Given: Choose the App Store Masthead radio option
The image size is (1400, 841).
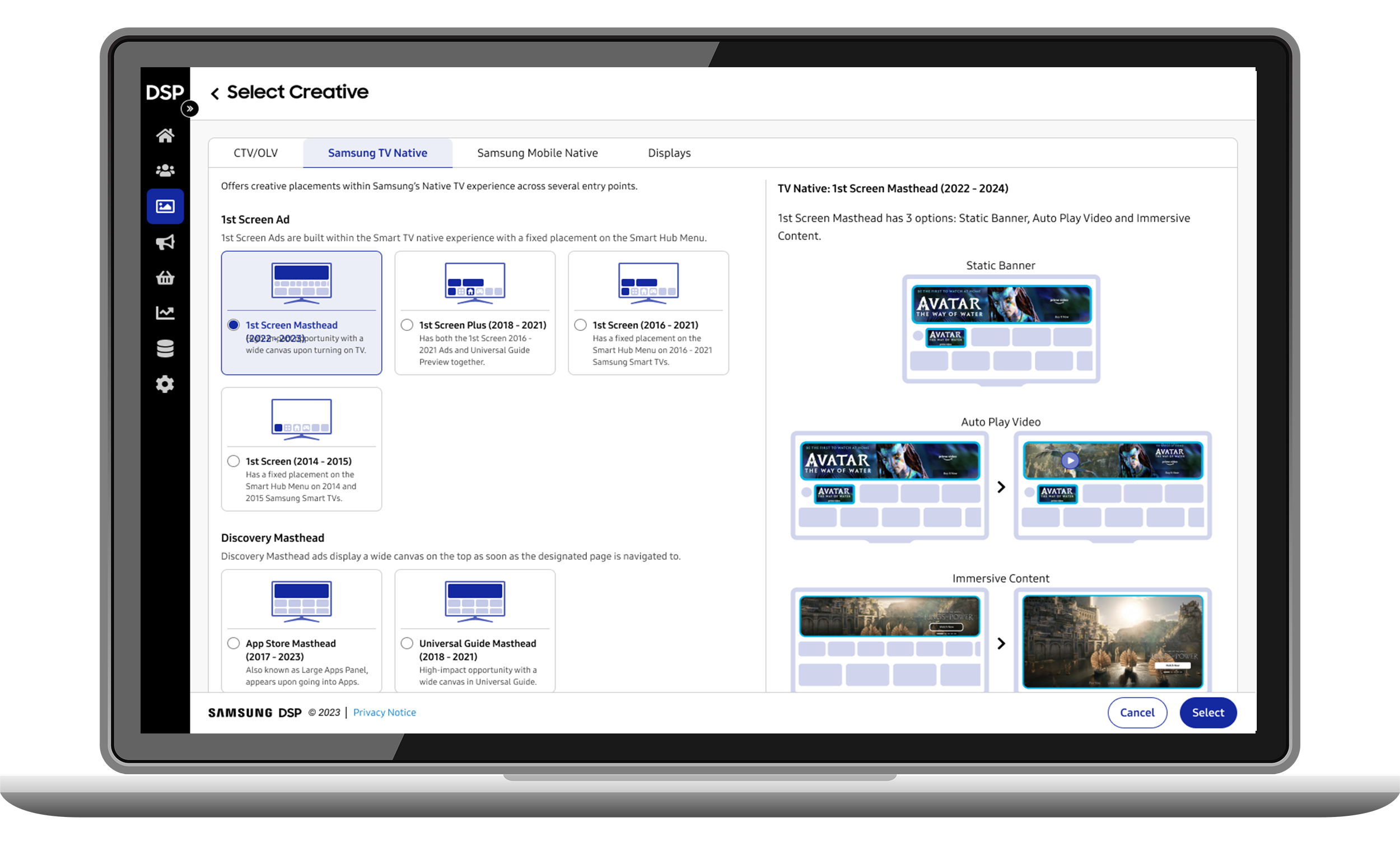Looking at the screenshot, I should click(234, 643).
